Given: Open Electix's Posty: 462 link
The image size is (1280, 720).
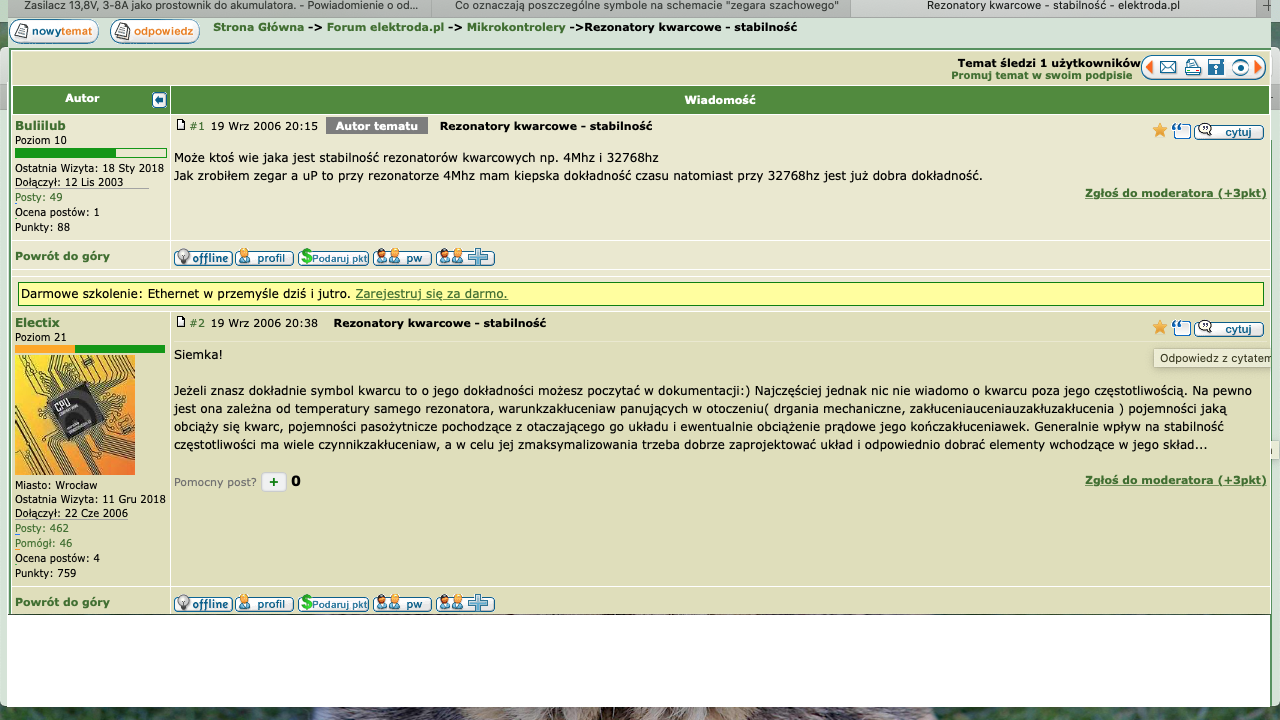Looking at the screenshot, I should tap(42, 528).
